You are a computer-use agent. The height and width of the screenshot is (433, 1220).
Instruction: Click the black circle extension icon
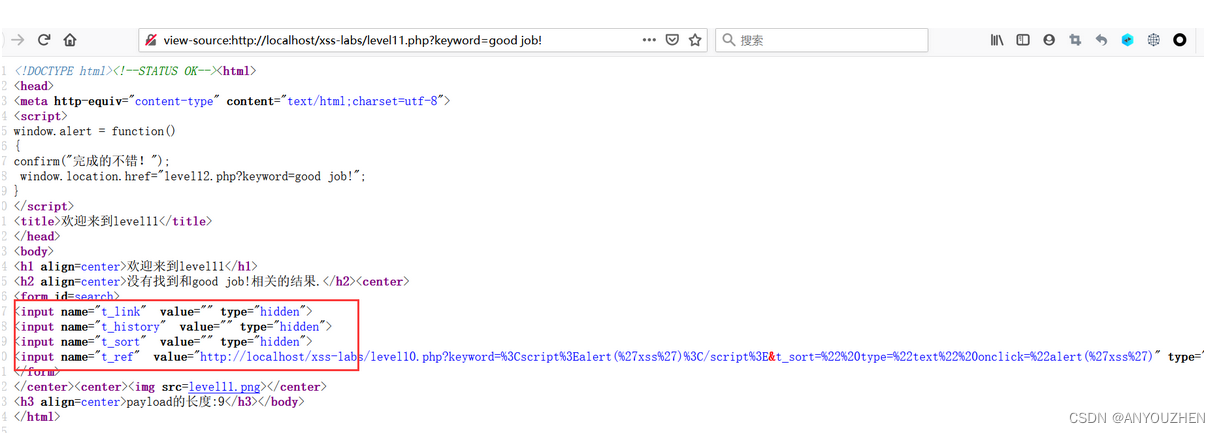(1180, 40)
